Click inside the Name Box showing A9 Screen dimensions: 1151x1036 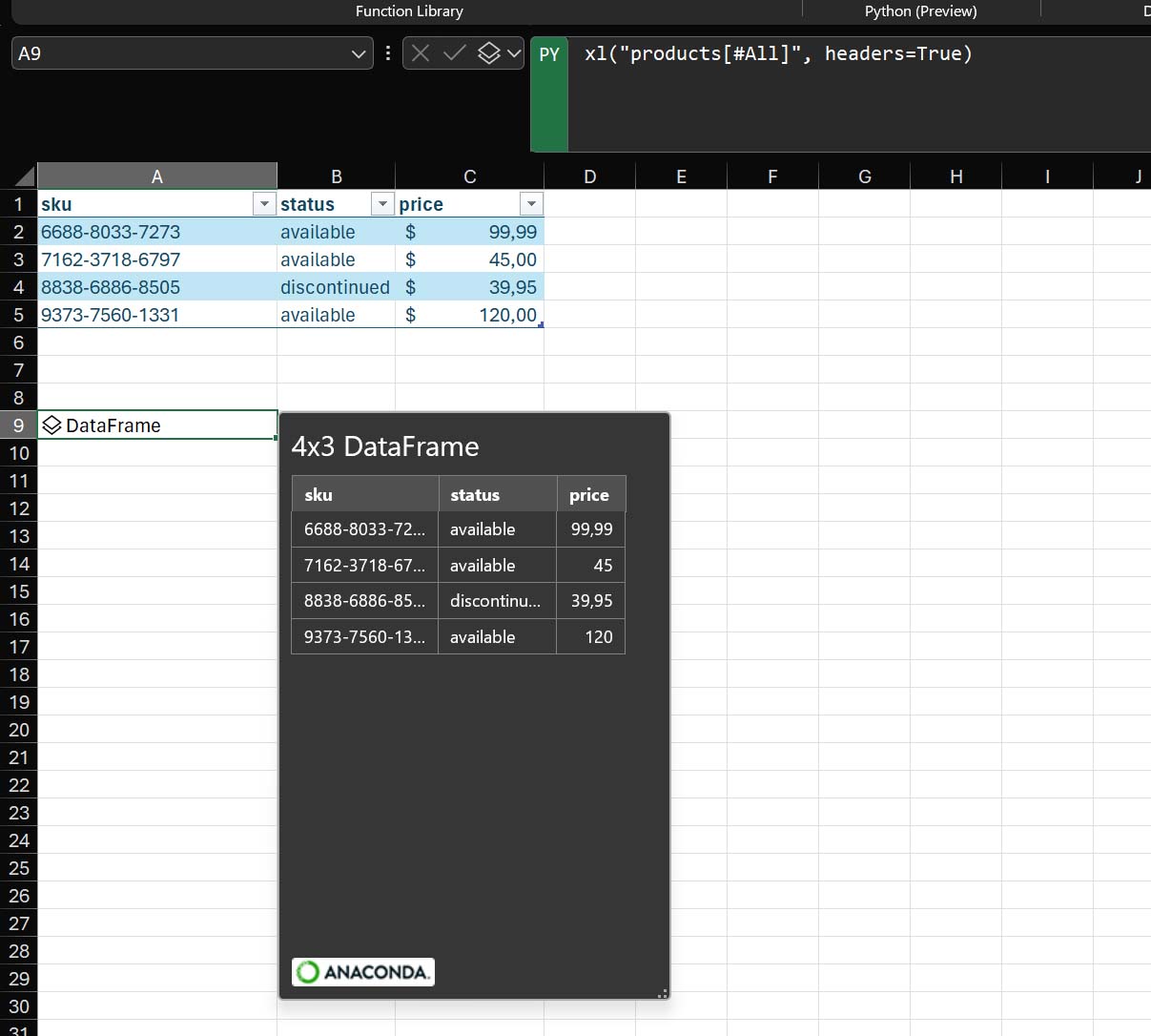tap(172, 53)
